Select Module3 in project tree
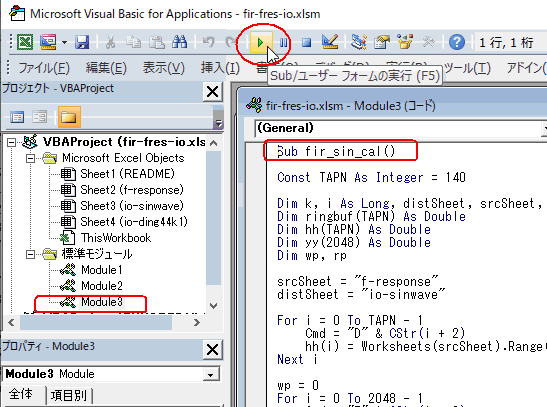This screenshot has height=407, width=547. click(x=102, y=302)
